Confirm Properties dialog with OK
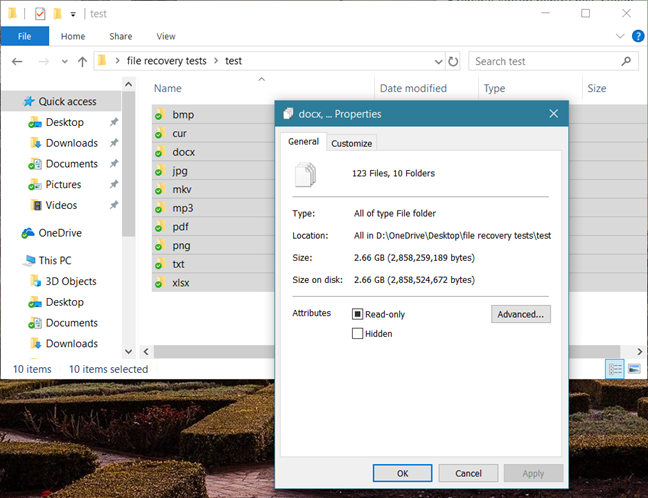The height and width of the screenshot is (498, 648). (403, 473)
